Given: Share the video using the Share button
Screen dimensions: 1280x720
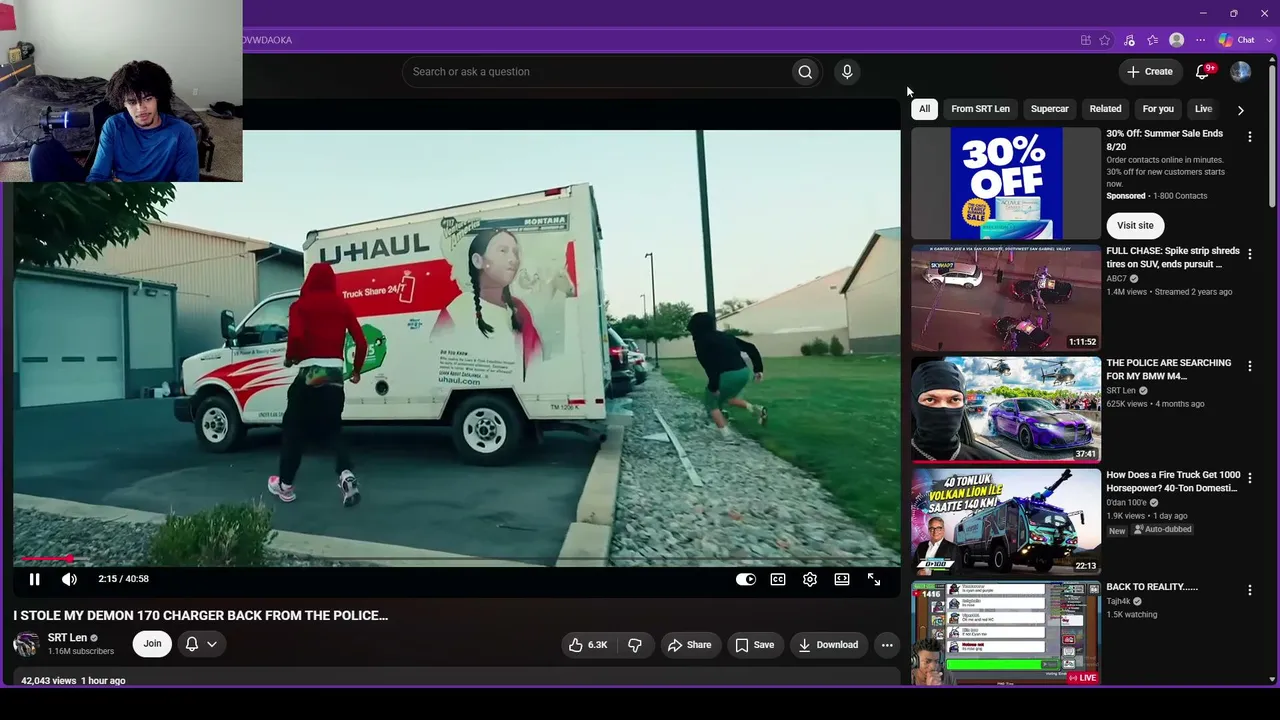Looking at the screenshot, I should pos(689,645).
